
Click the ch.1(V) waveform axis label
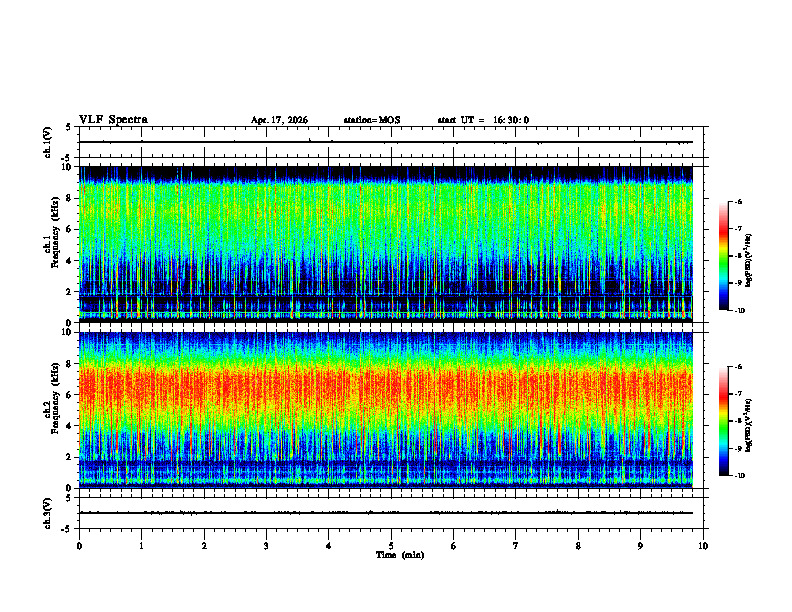[x=48, y=142]
